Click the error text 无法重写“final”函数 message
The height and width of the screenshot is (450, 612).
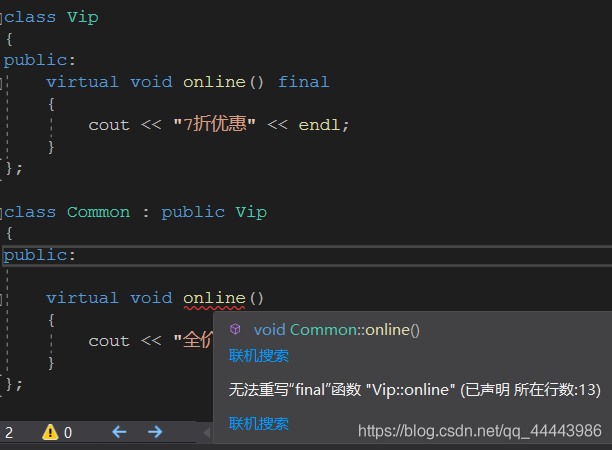click(415, 390)
